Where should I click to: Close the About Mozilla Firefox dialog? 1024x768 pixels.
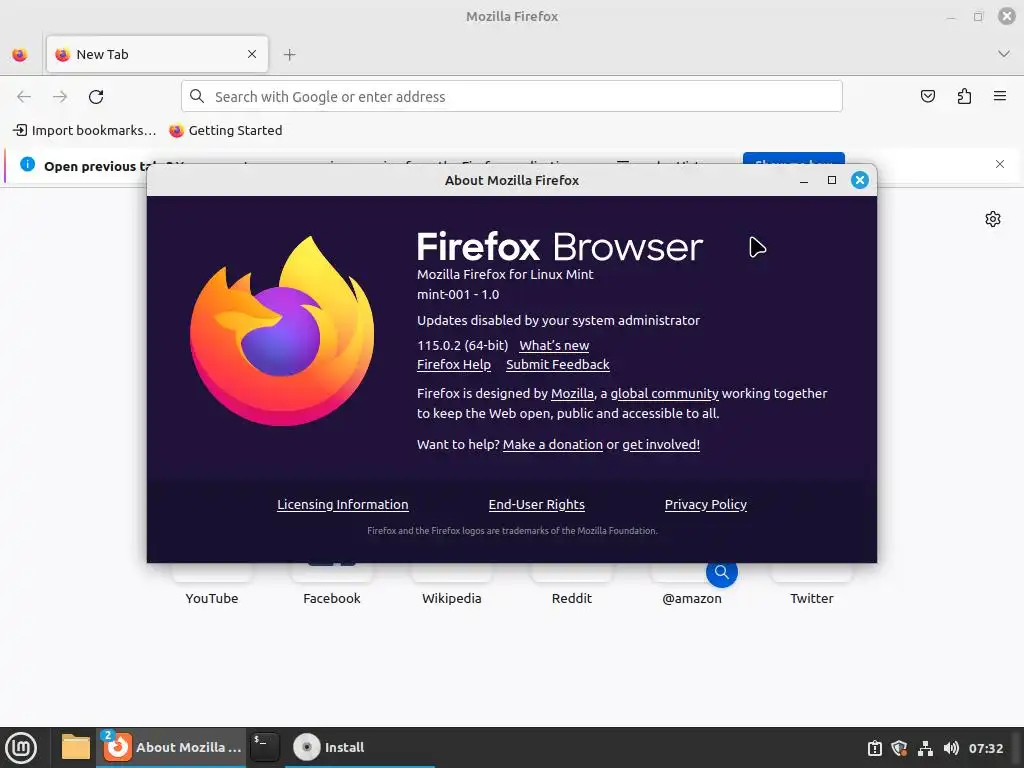point(859,180)
